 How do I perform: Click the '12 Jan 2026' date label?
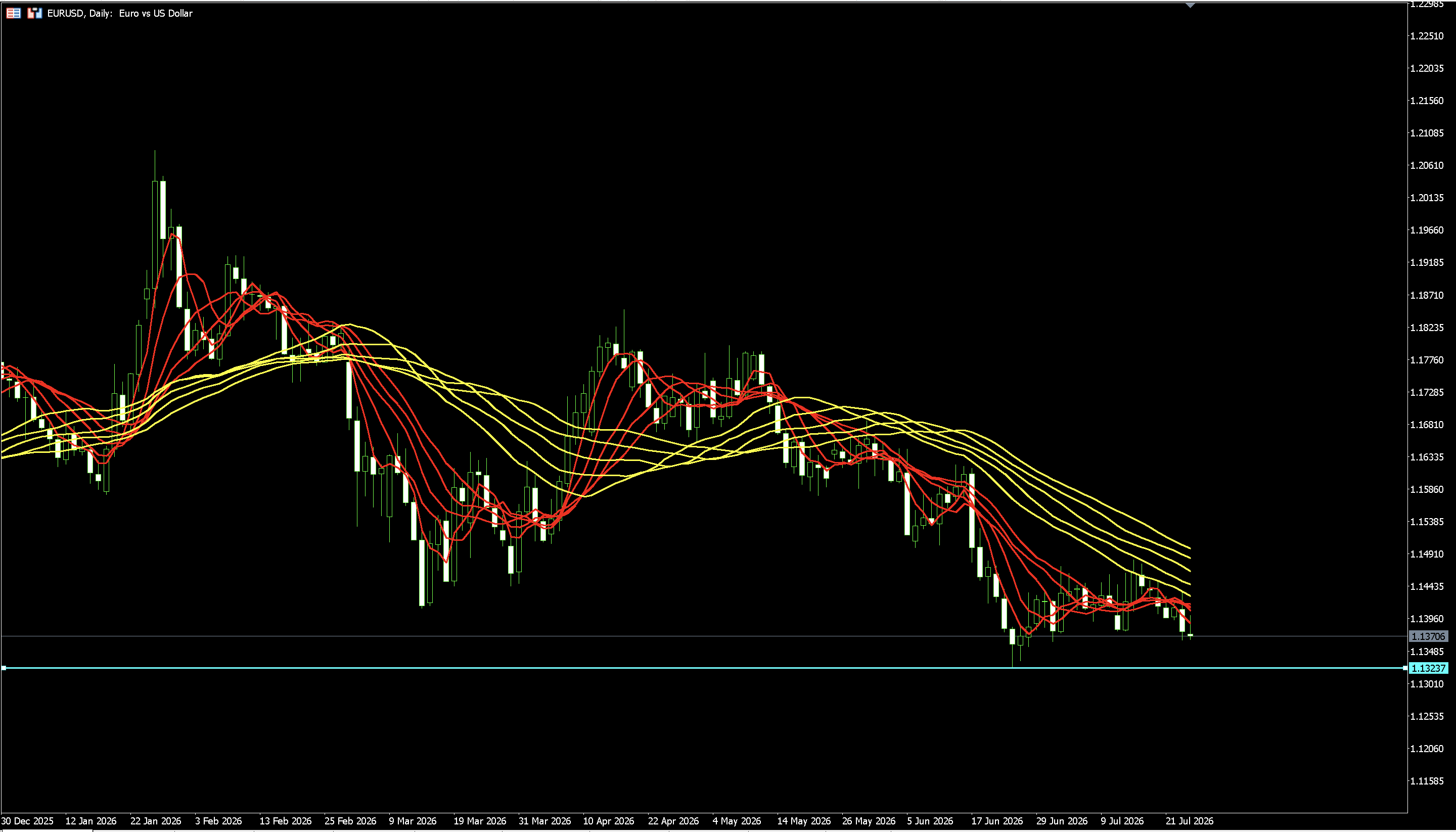pos(91,821)
